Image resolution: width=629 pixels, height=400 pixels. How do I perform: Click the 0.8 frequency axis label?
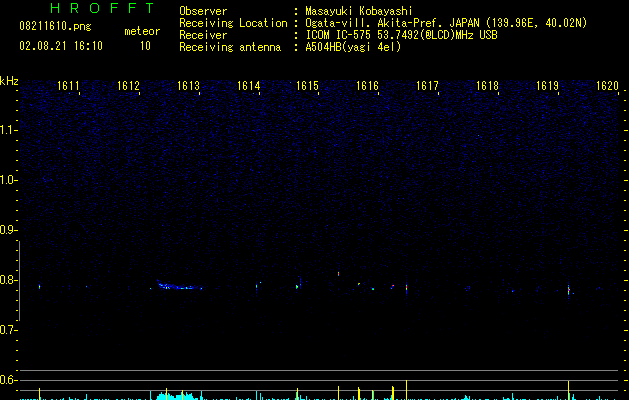(x=8, y=280)
